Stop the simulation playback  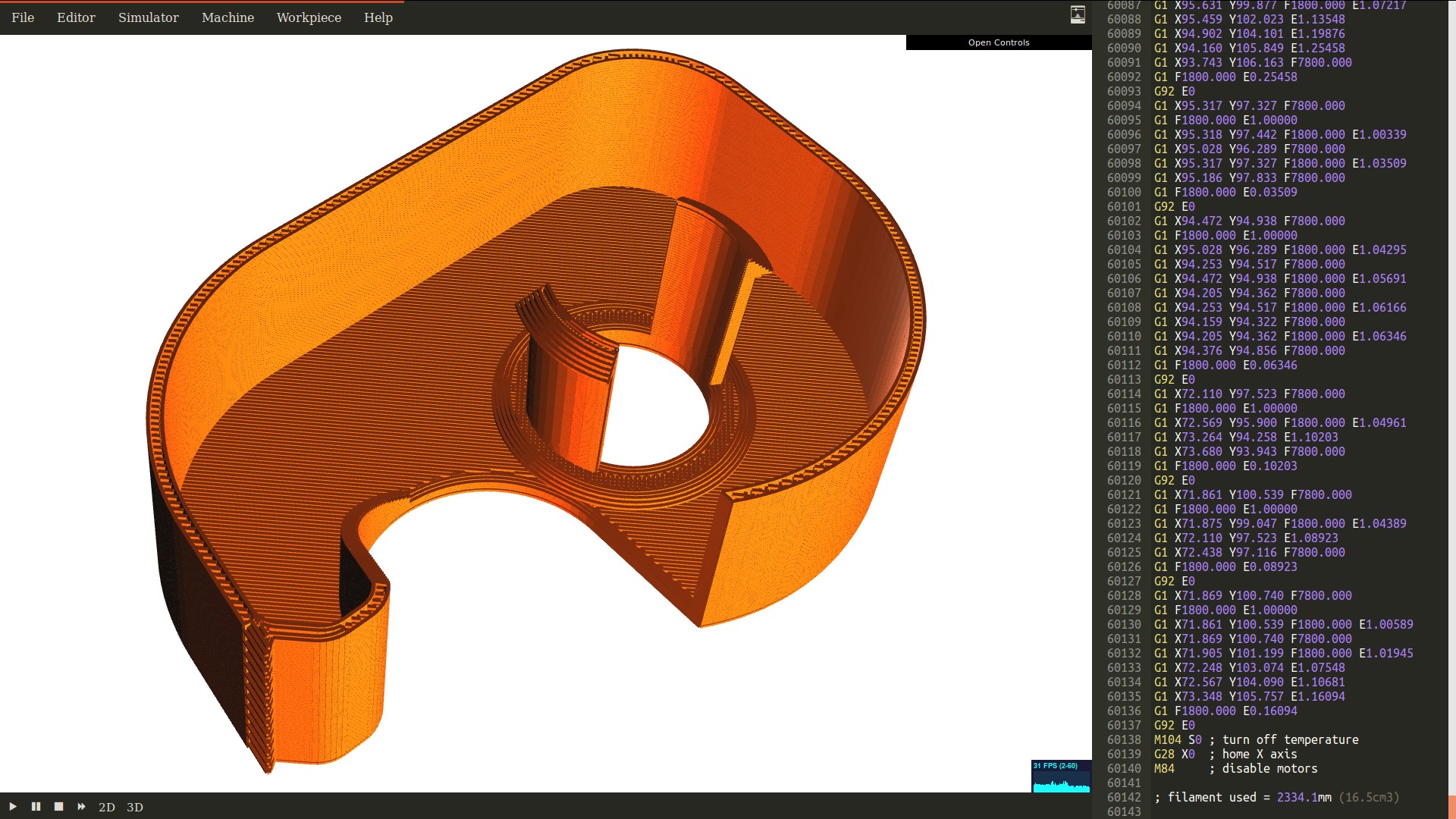[58, 807]
